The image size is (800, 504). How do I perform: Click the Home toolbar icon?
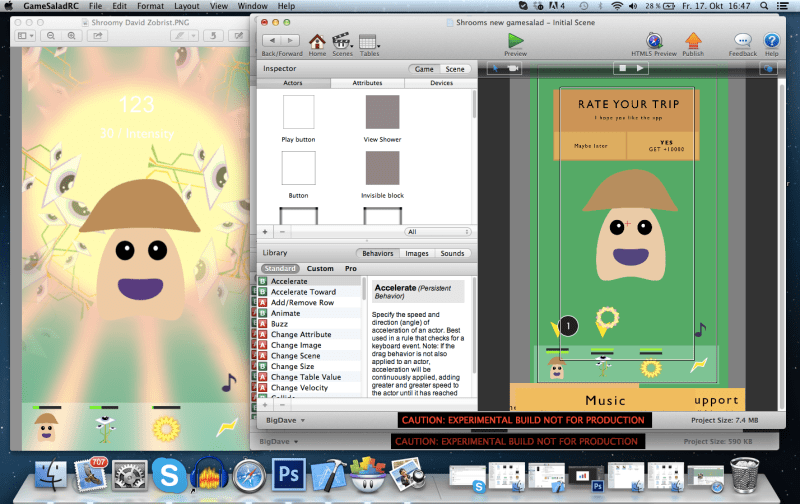point(317,42)
